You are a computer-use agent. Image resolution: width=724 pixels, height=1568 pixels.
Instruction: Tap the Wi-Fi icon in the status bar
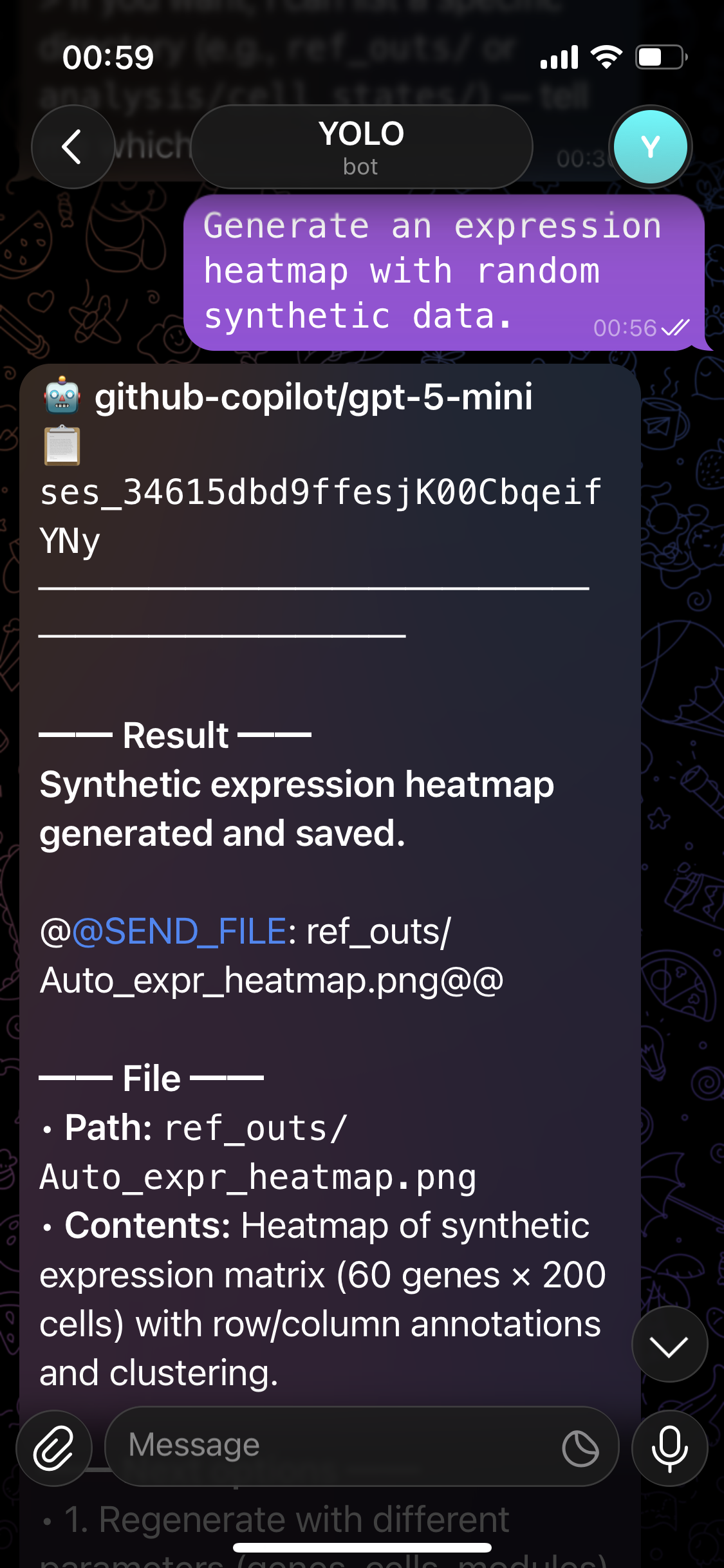point(606,57)
